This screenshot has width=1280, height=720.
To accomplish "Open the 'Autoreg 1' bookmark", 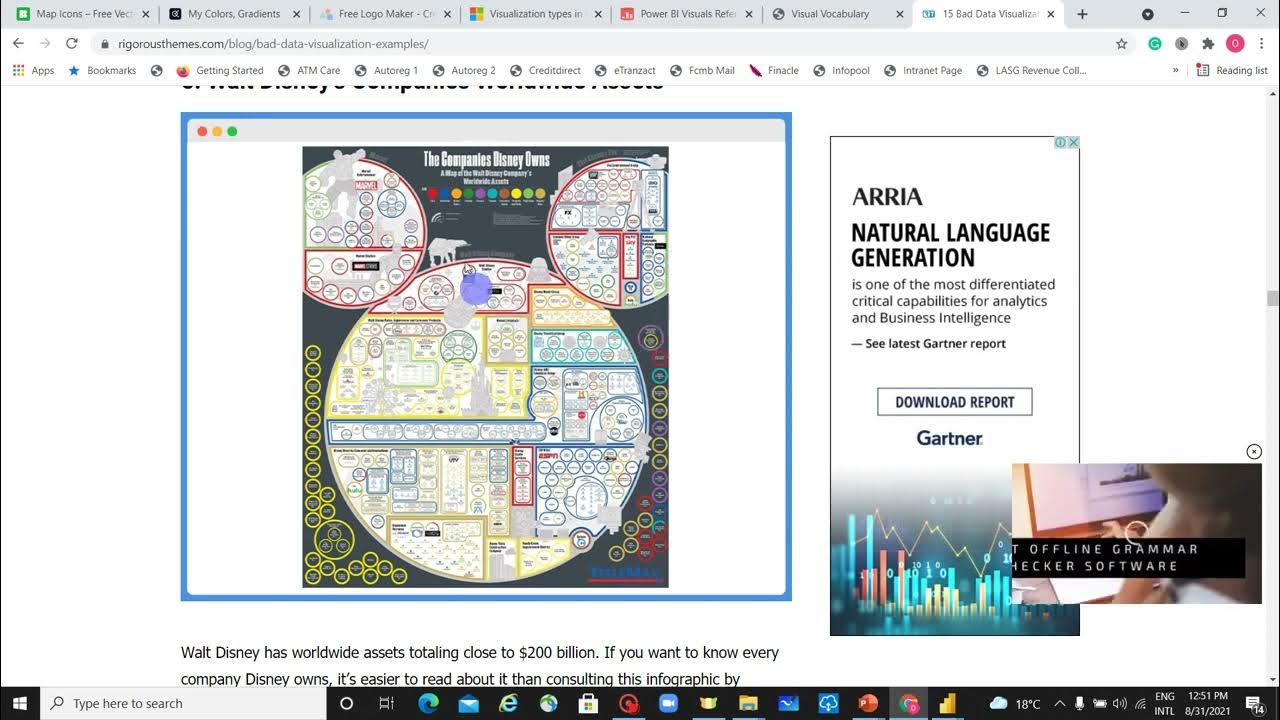I will pos(386,71).
